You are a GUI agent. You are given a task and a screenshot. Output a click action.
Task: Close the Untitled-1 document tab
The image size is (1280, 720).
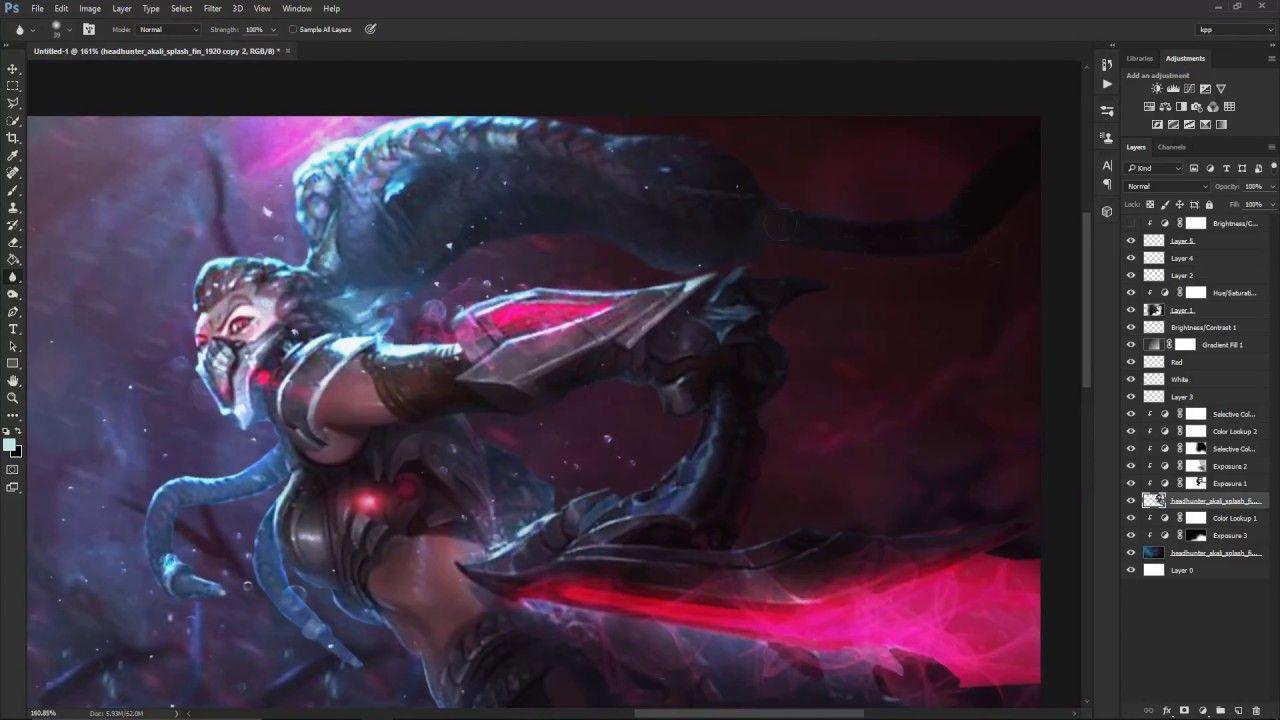click(x=288, y=50)
